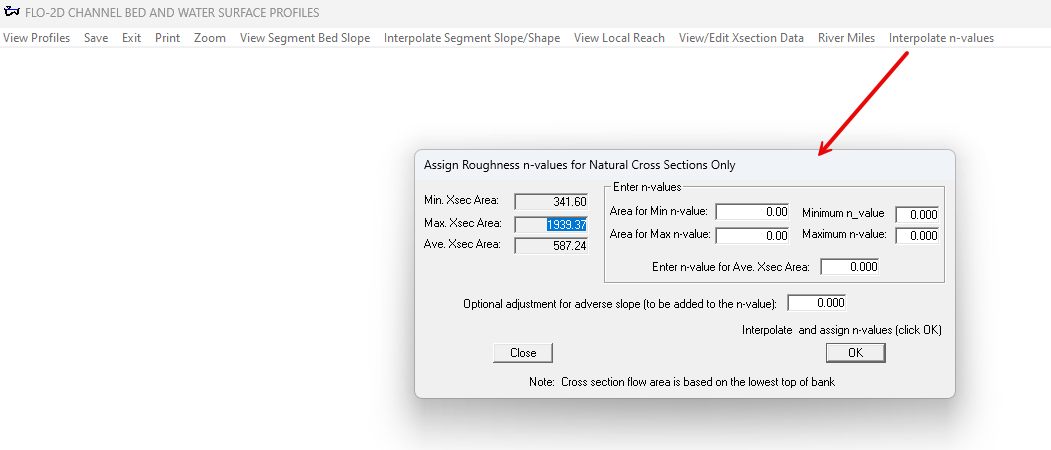Click the 'Ave. Xsec Area:' label
The height and width of the screenshot is (450, 1051).
pos(462,244)
